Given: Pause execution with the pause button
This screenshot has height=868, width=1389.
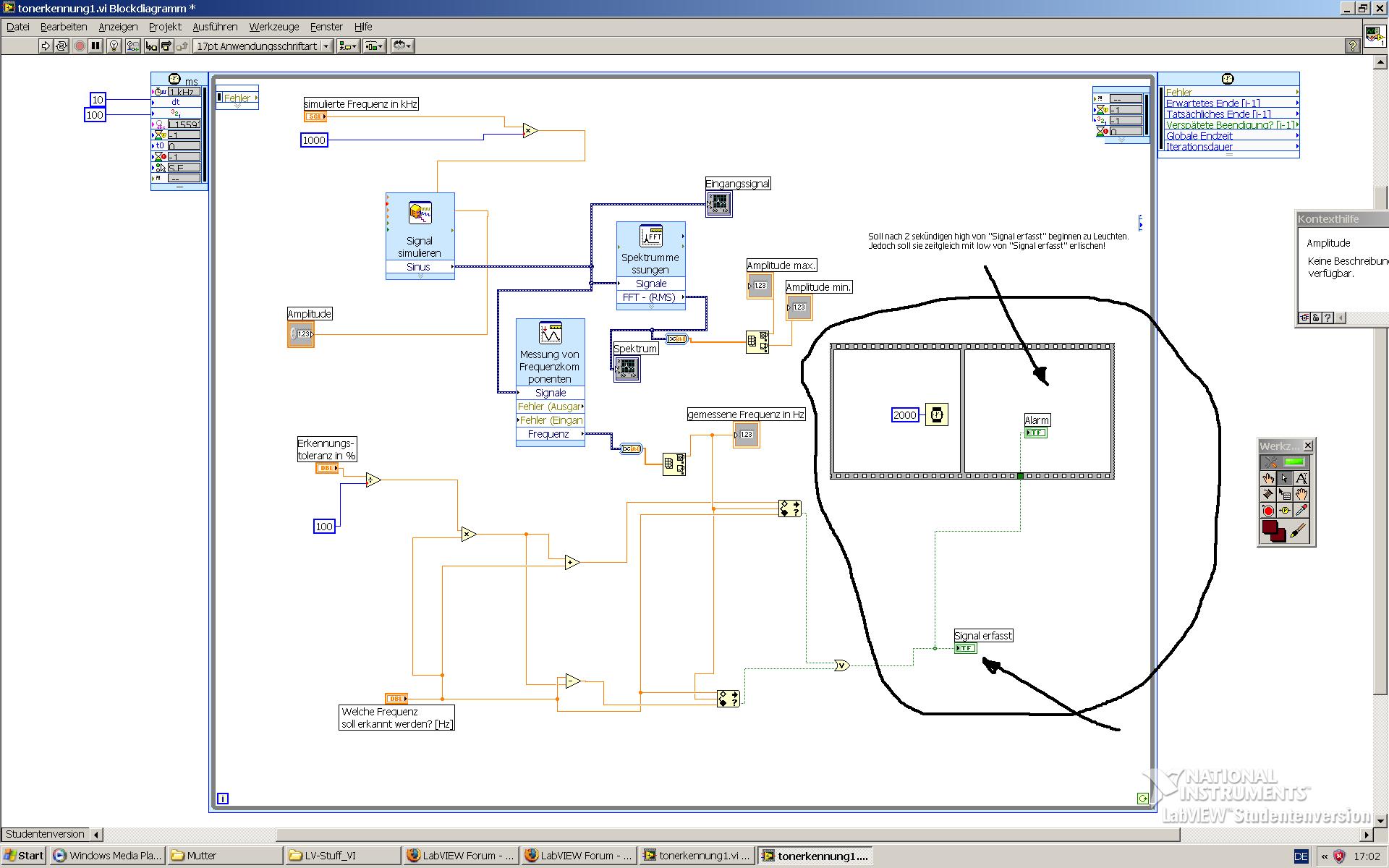Looking at the screenshot, I should point(95,46).
